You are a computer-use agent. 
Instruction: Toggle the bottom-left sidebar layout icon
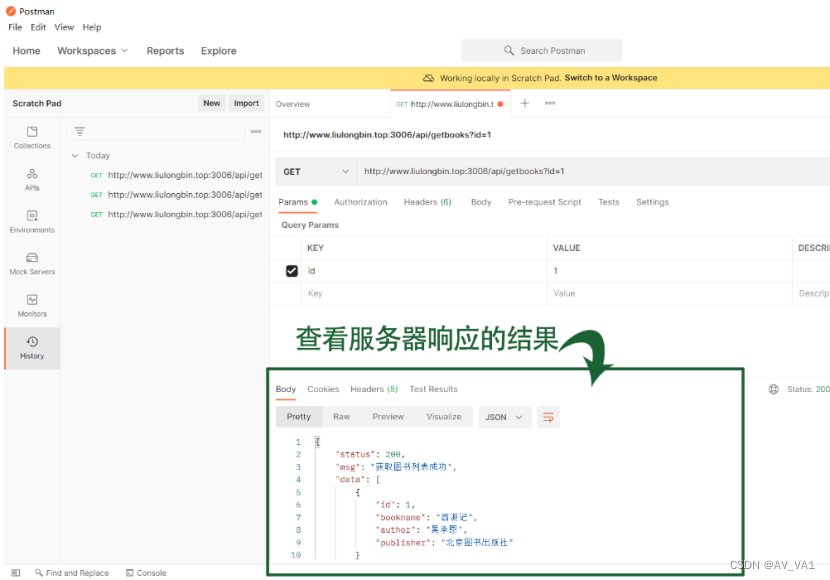pyautogui.click(x=15, y=573)
